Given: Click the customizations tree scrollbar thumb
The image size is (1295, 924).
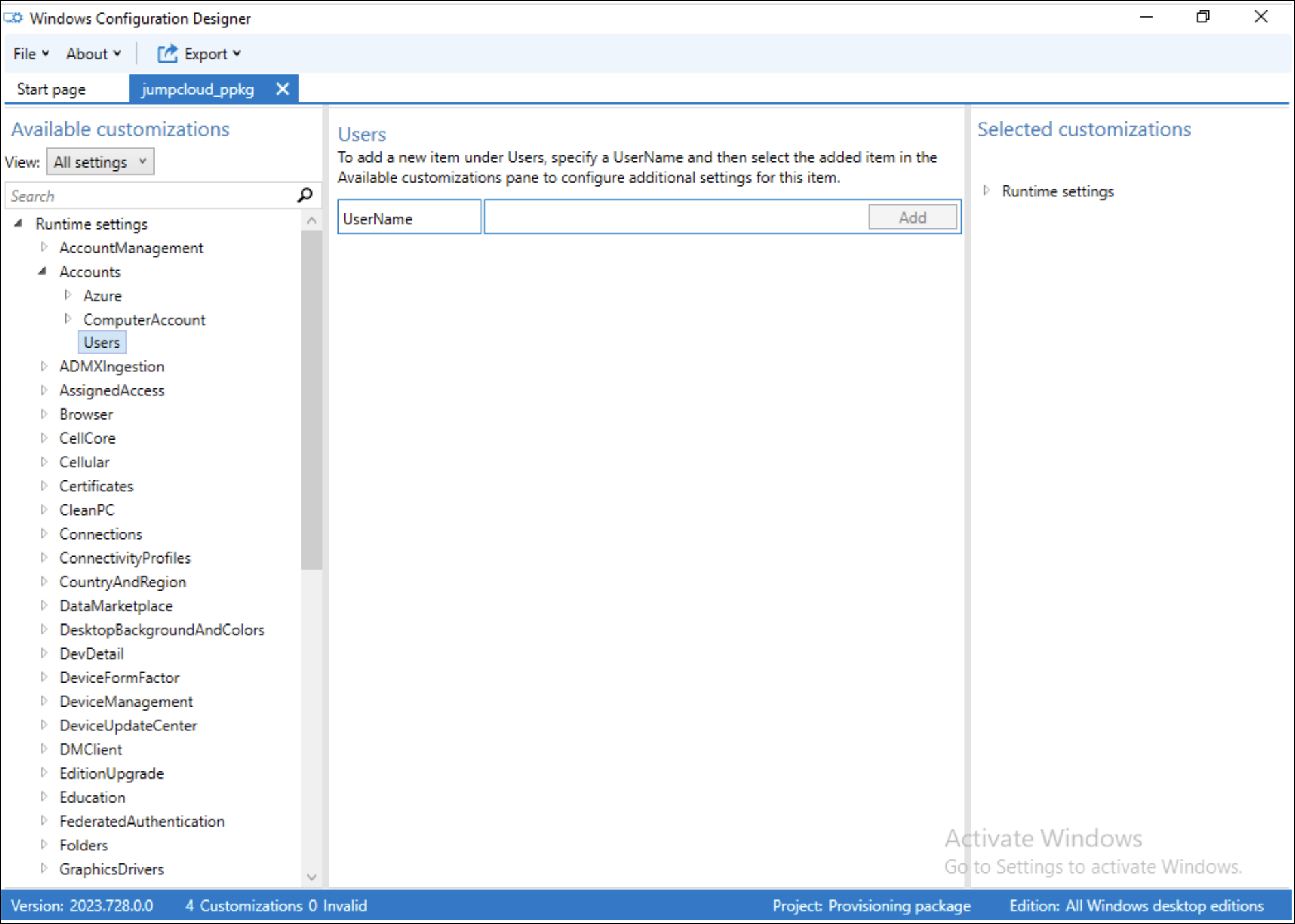Looking at the screenshot, I should click(311, 399).
